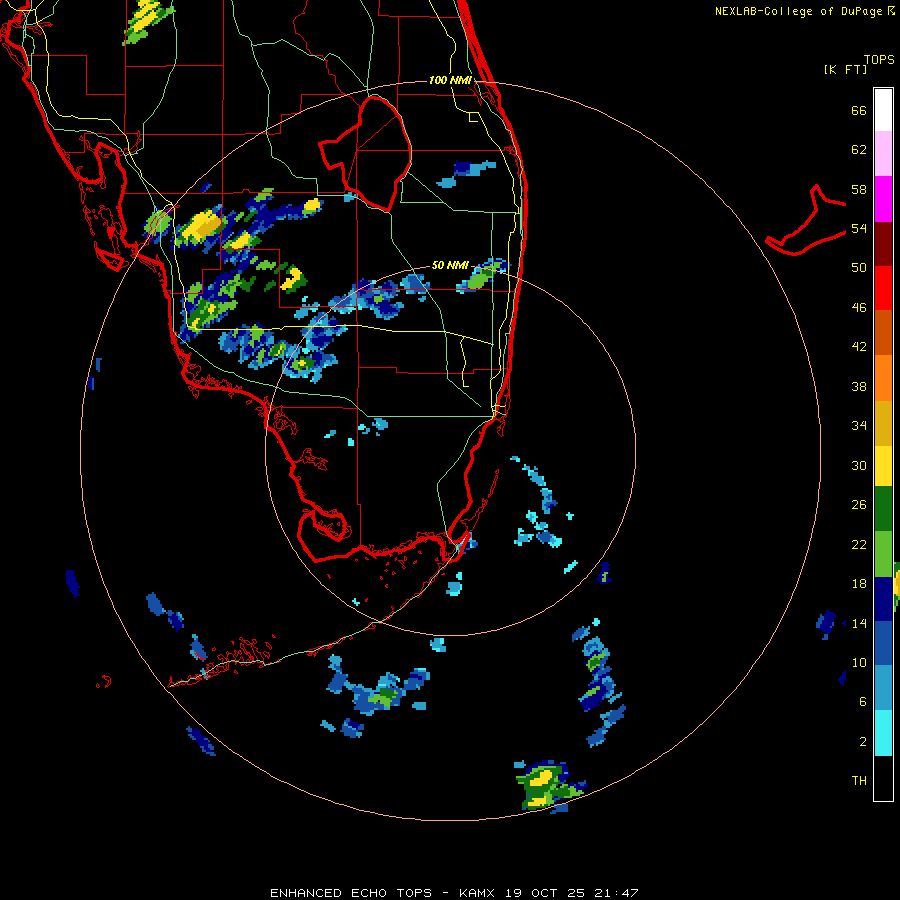Select the 54 value on the legend

coord(859,228)
